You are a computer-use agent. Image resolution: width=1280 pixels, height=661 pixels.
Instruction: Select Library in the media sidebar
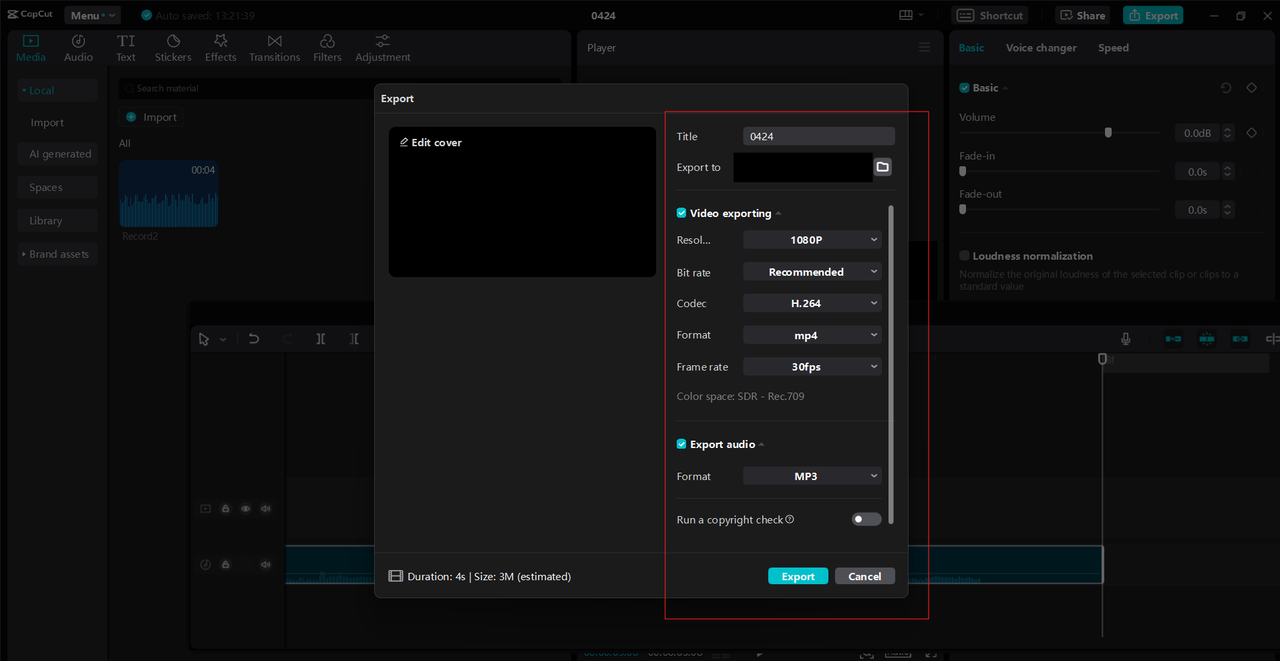[57, 221]
